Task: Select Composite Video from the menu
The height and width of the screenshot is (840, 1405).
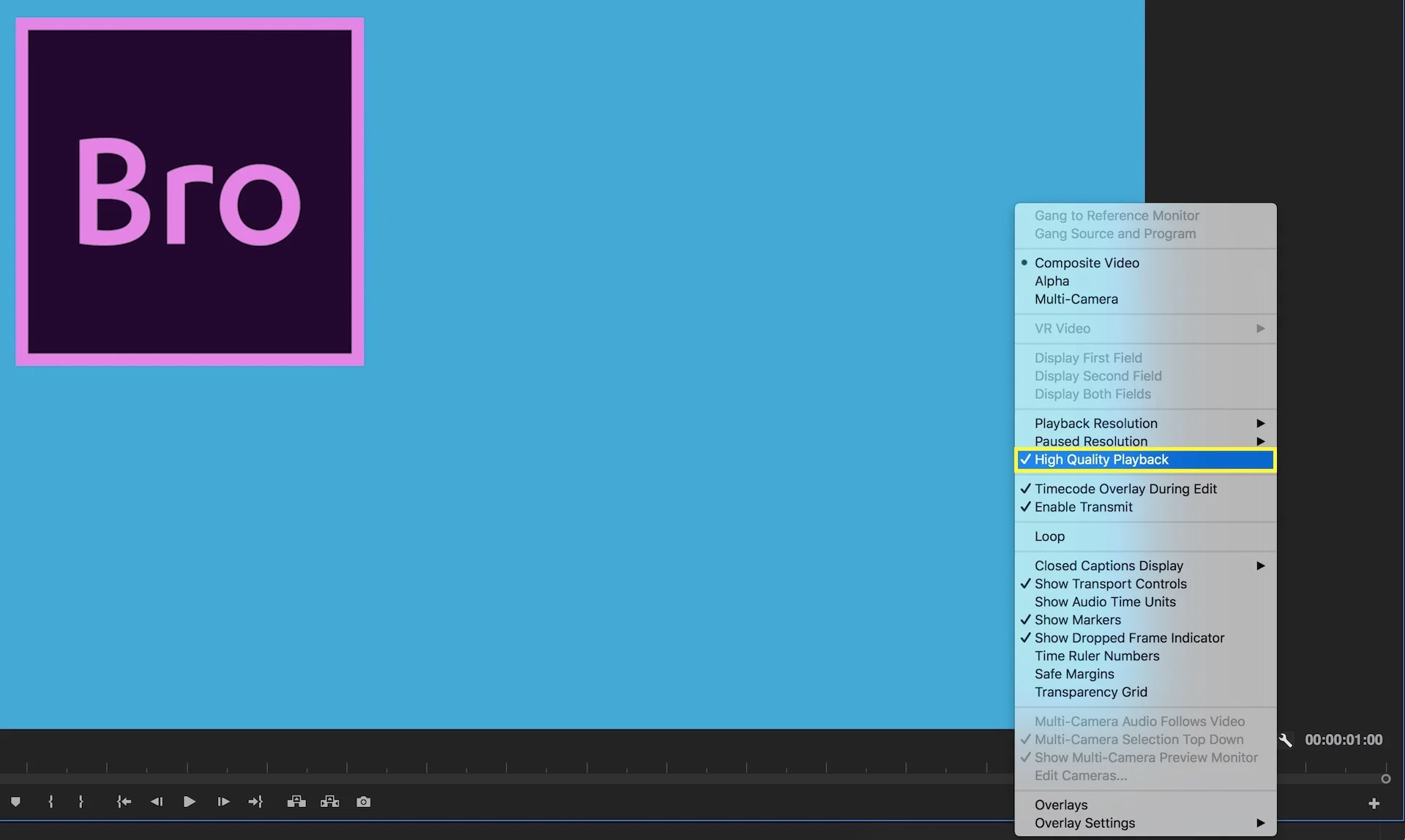Action: [1087, 263]
